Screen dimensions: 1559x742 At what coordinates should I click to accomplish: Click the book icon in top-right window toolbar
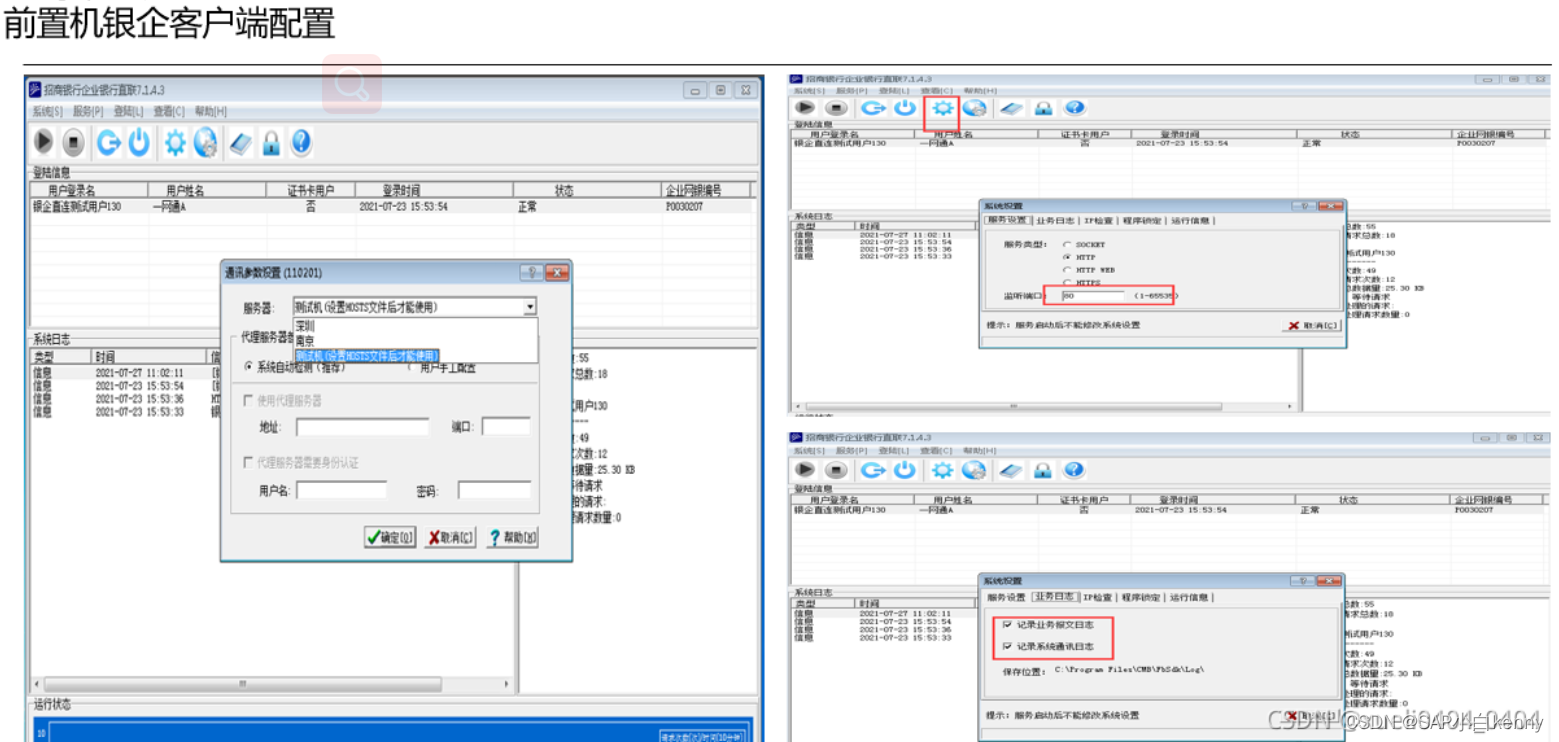coord(1010,108)
